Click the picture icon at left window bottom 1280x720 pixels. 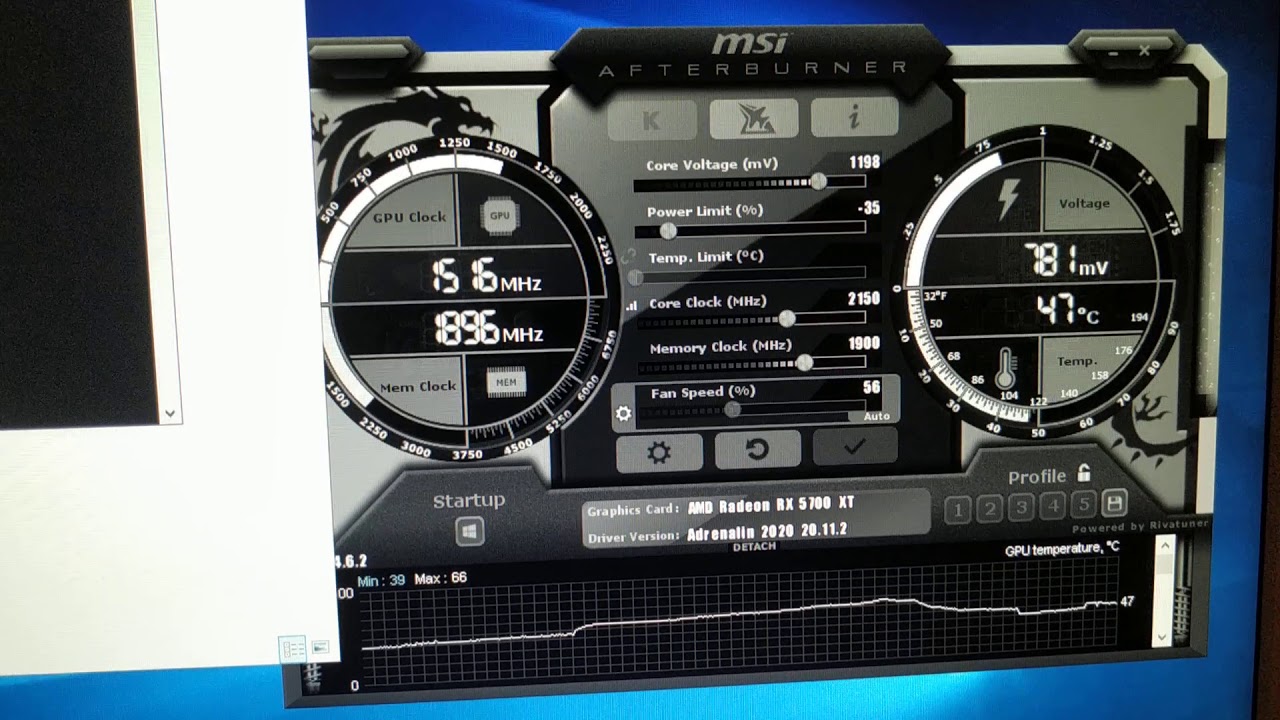click(320, 648)
